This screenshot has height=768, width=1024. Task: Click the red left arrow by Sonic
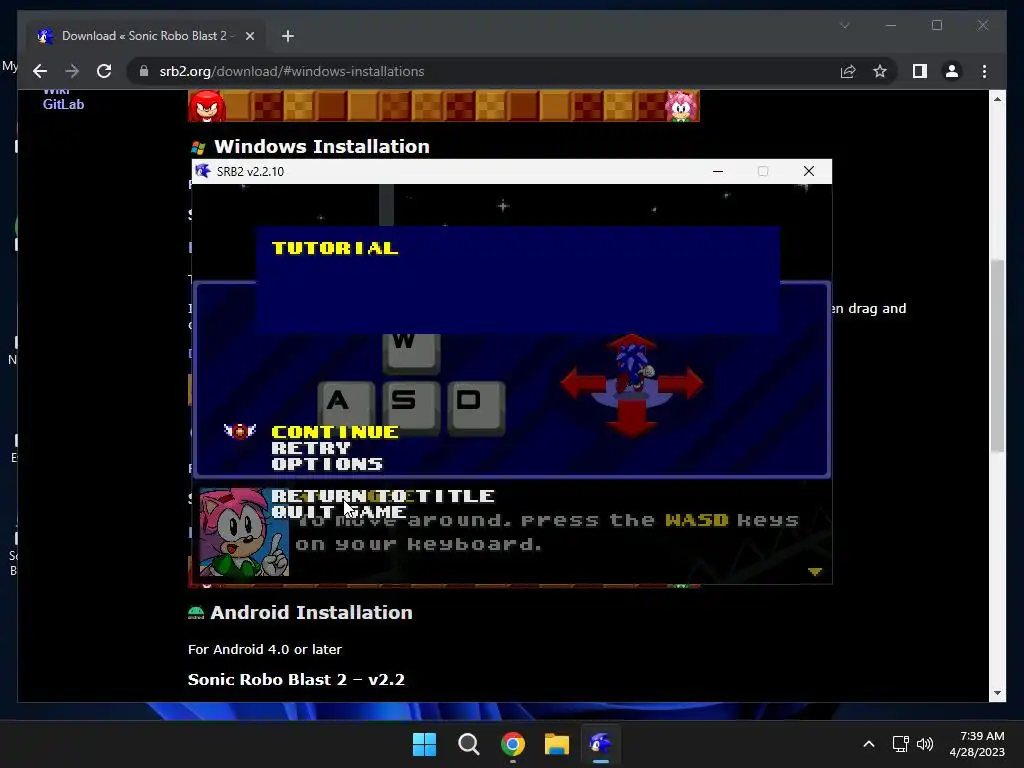(583, 383)
